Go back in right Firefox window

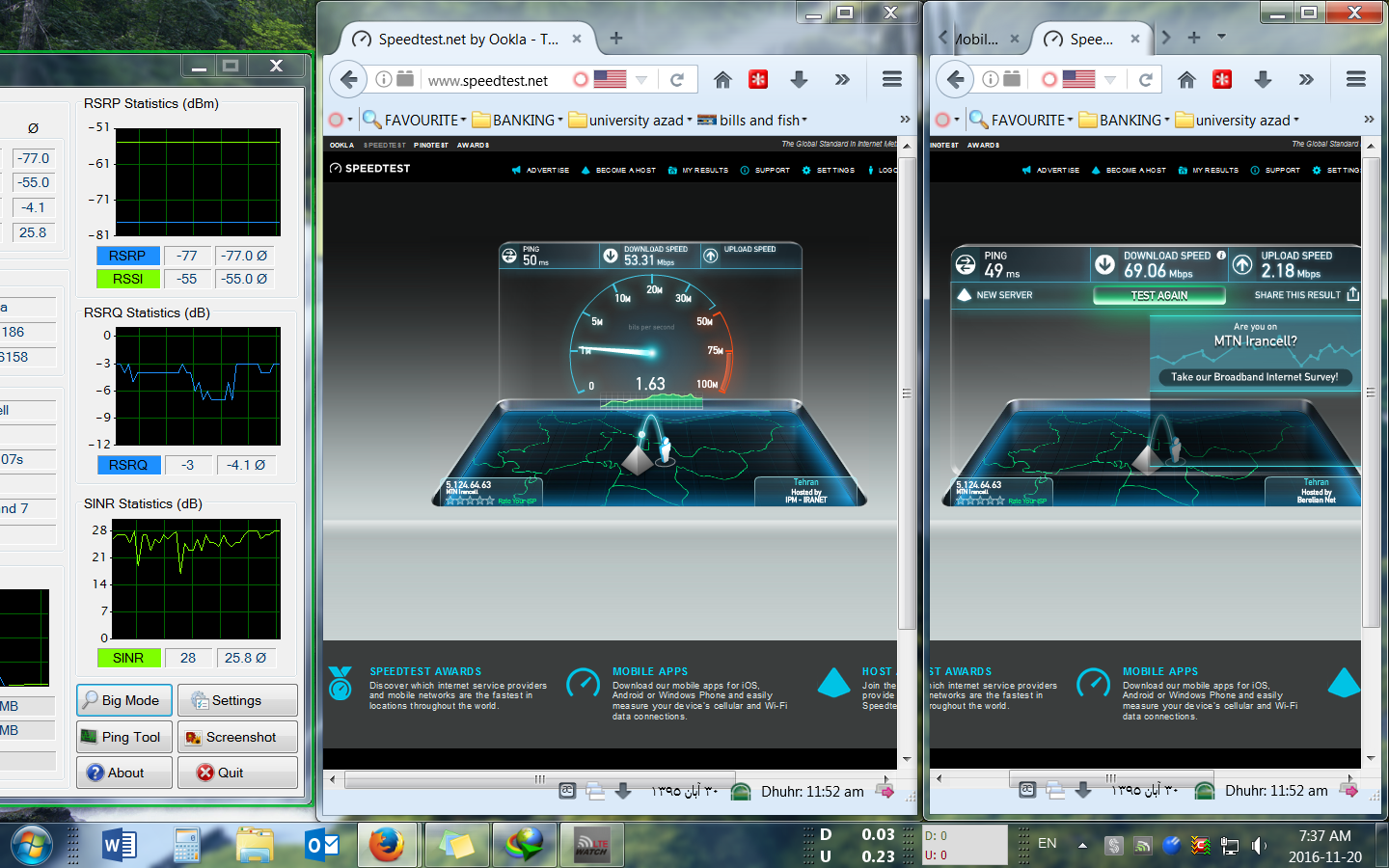[x=956, y=79]
